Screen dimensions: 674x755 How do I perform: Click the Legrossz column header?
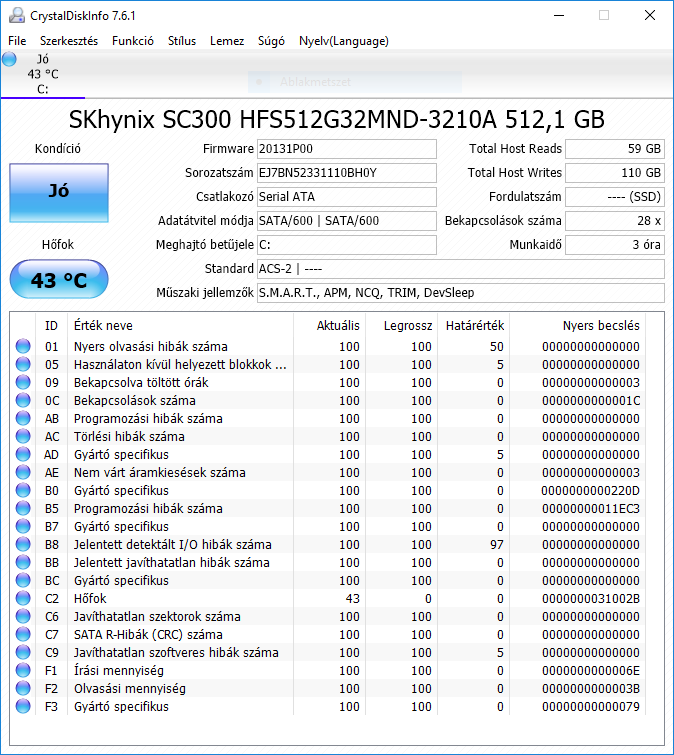(402, 325)
